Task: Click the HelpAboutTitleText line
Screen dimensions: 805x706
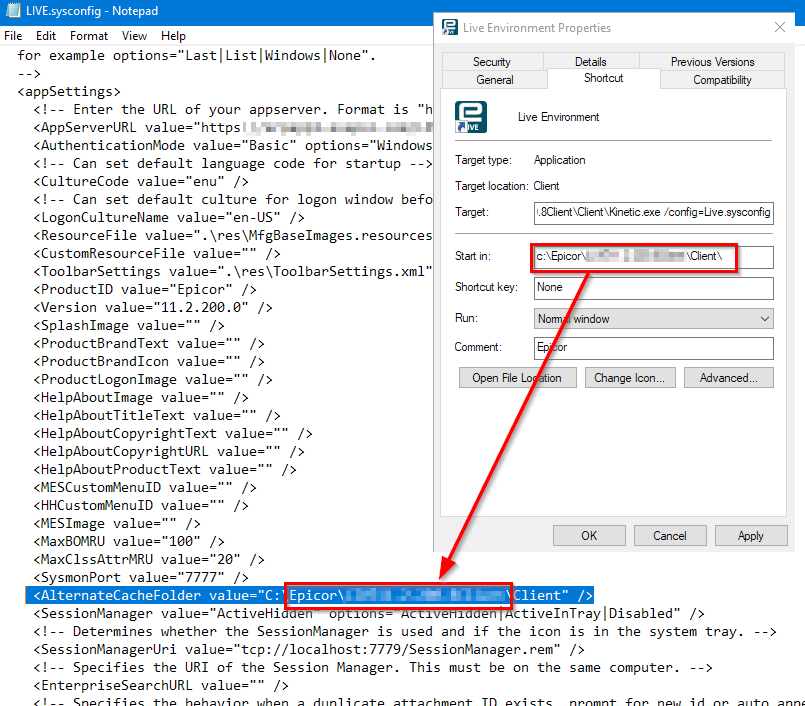Action: tap(157, 415)
